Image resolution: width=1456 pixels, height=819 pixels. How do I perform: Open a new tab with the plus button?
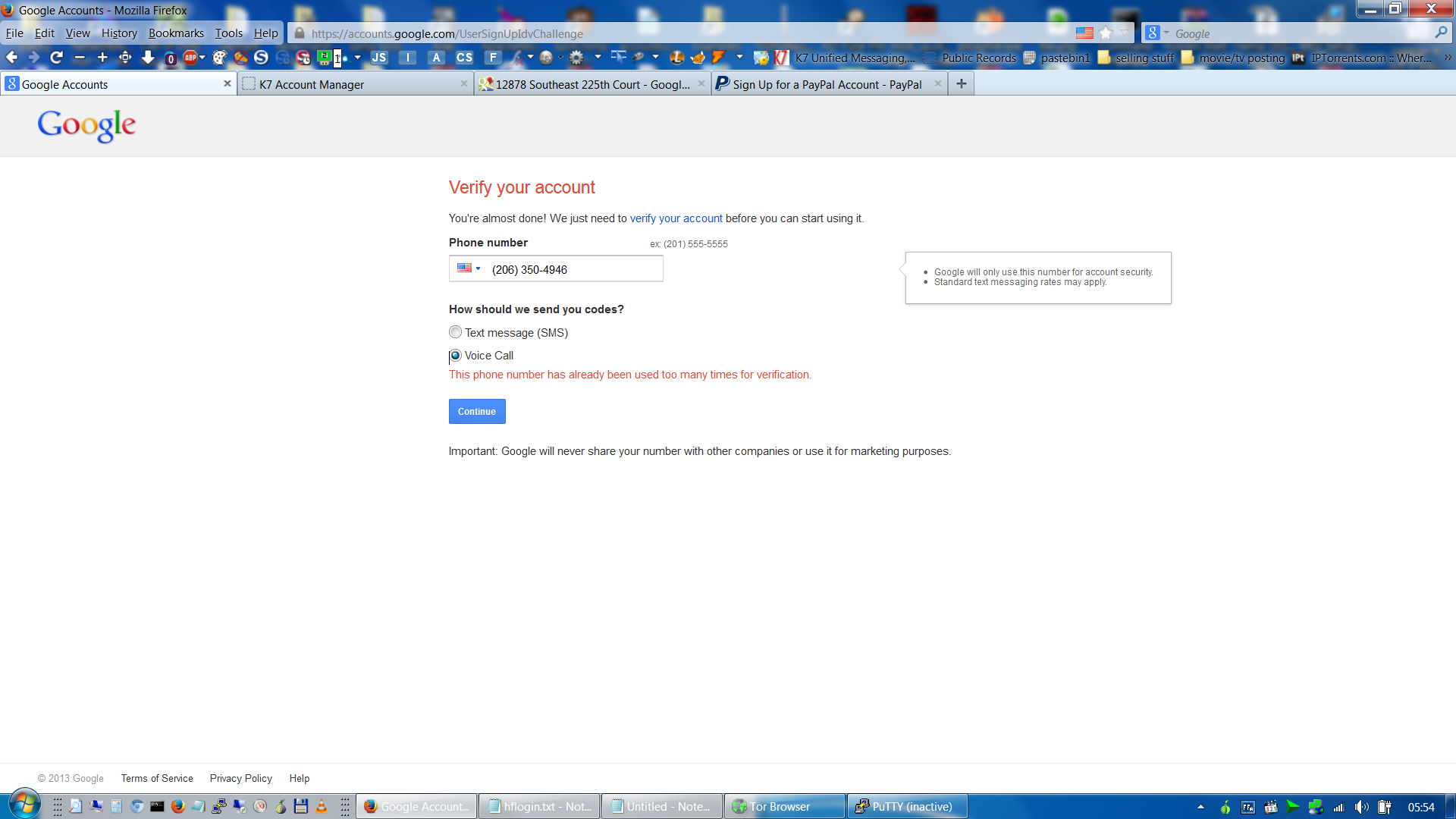pyautogui.click(x=961, y=83)
